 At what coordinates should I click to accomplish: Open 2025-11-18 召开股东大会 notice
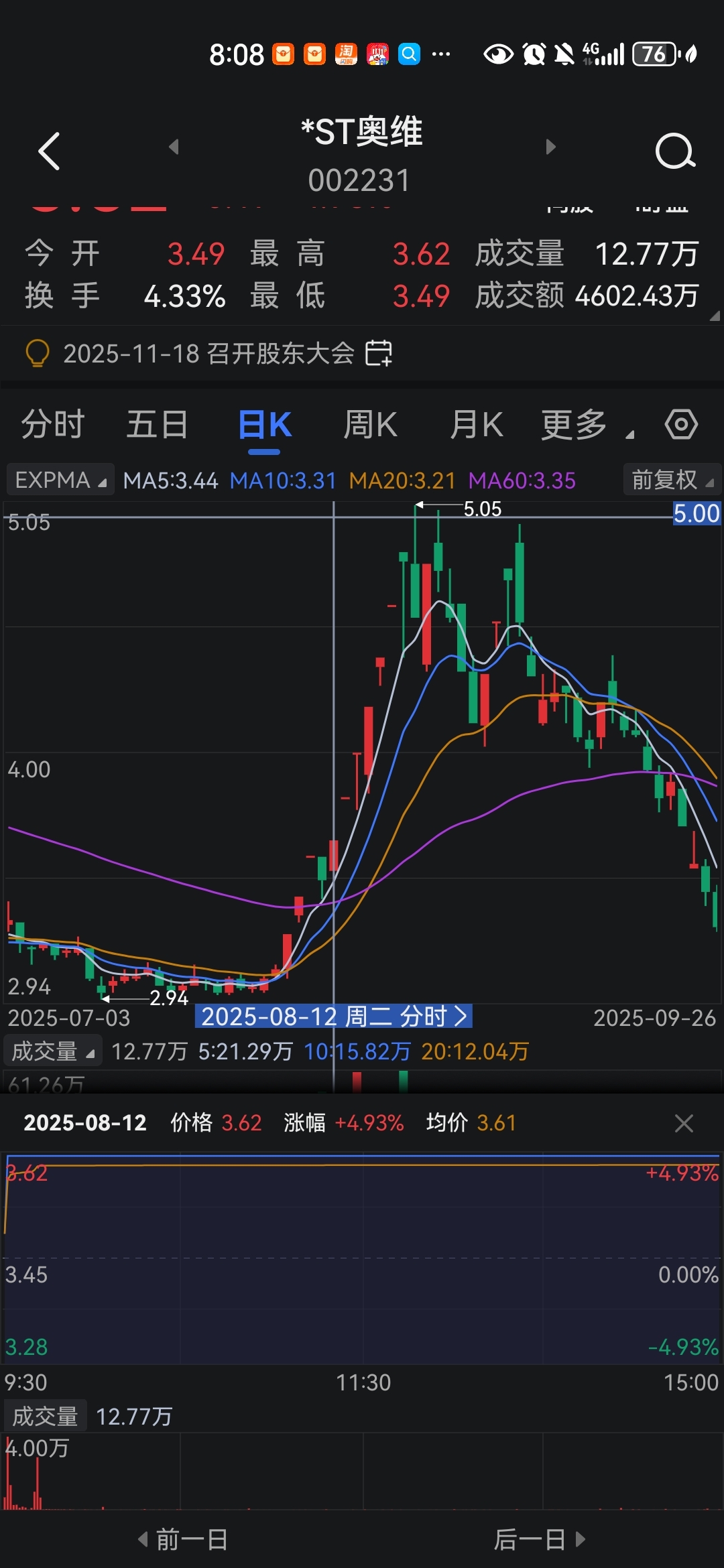coord(208,353)
